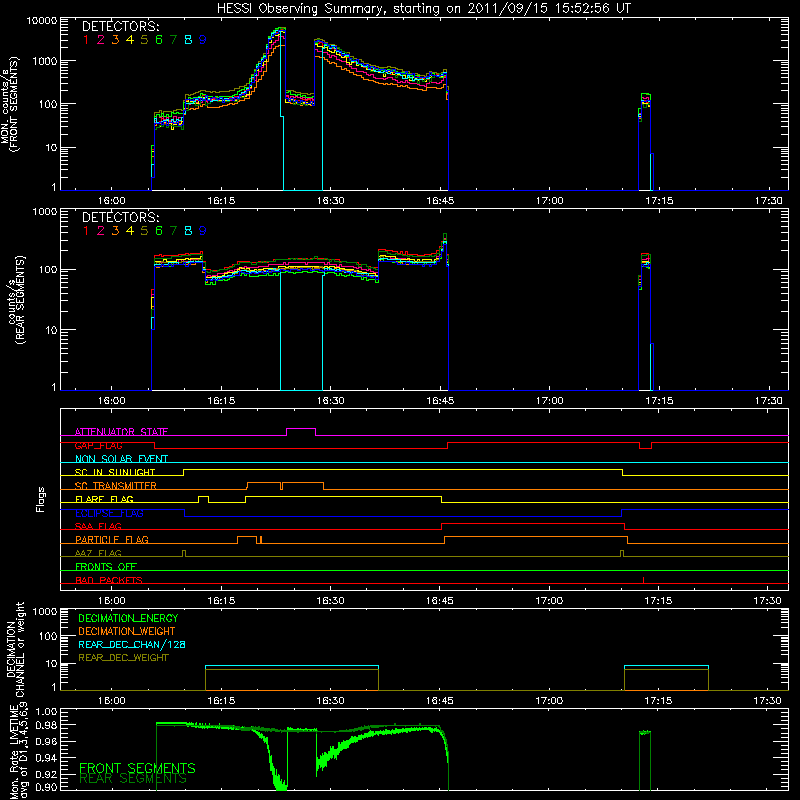Select yellow detector 4 in front segments legend
800x800 pixels.
coord(130,40)
